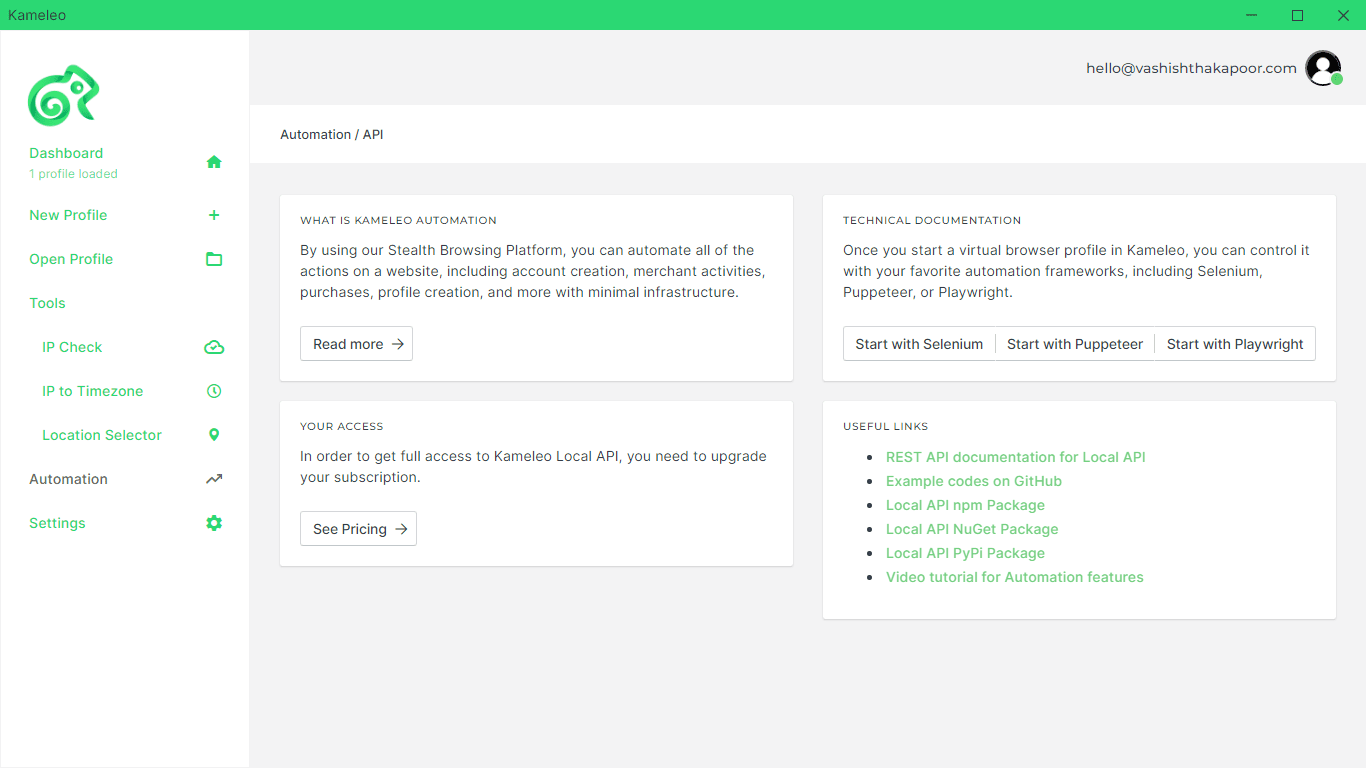Click the New Profile plus icon

[214, 215]
